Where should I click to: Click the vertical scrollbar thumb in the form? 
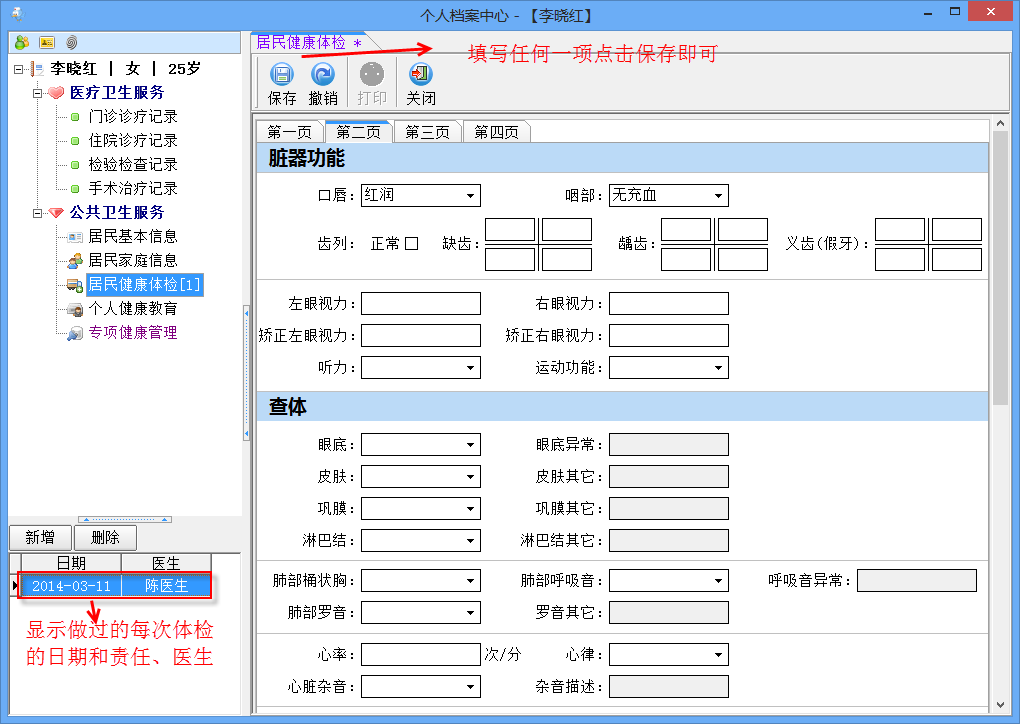[x=1000, y=267]
